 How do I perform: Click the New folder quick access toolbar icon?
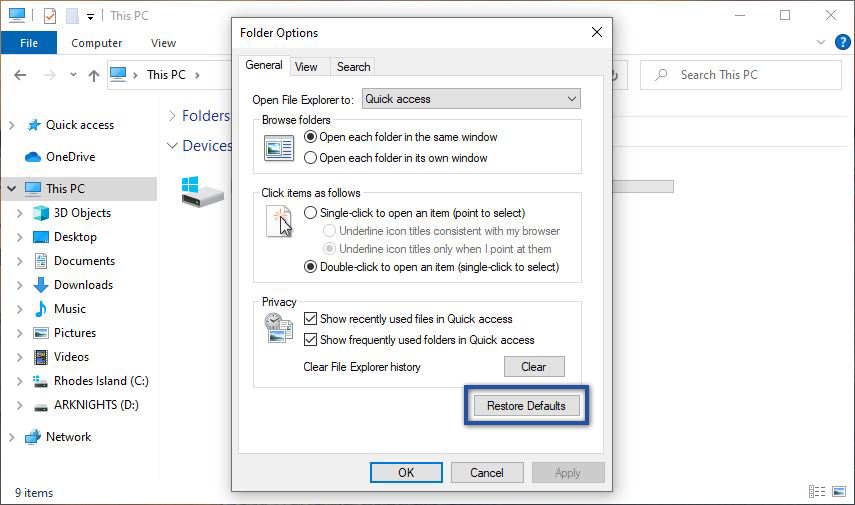coord(72,16)
